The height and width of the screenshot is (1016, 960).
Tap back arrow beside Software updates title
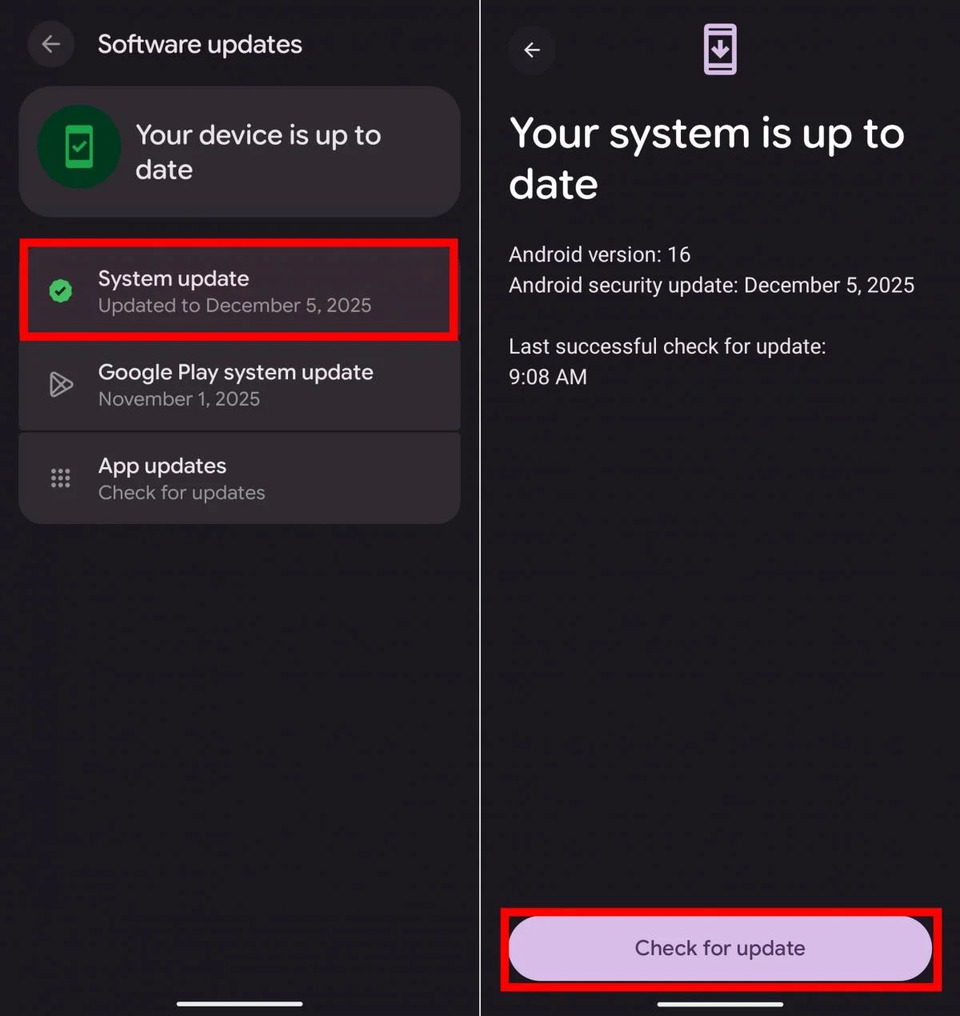click(51, 45)
